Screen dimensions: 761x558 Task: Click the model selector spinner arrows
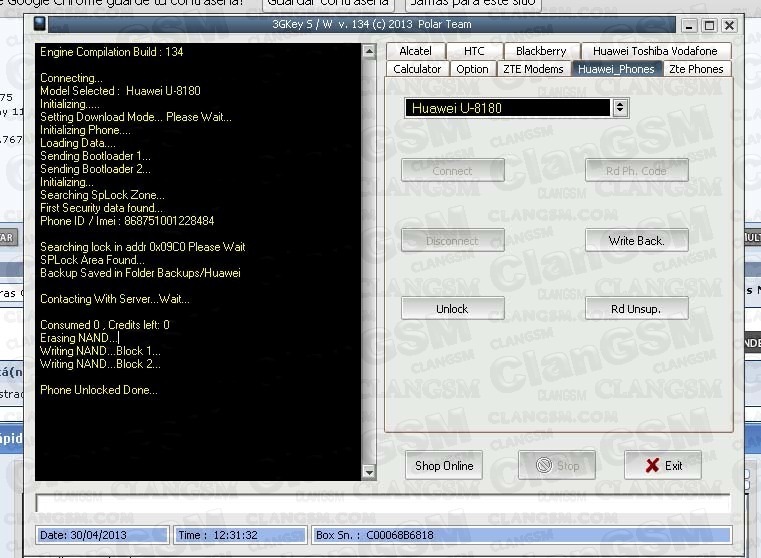point(620,108)
